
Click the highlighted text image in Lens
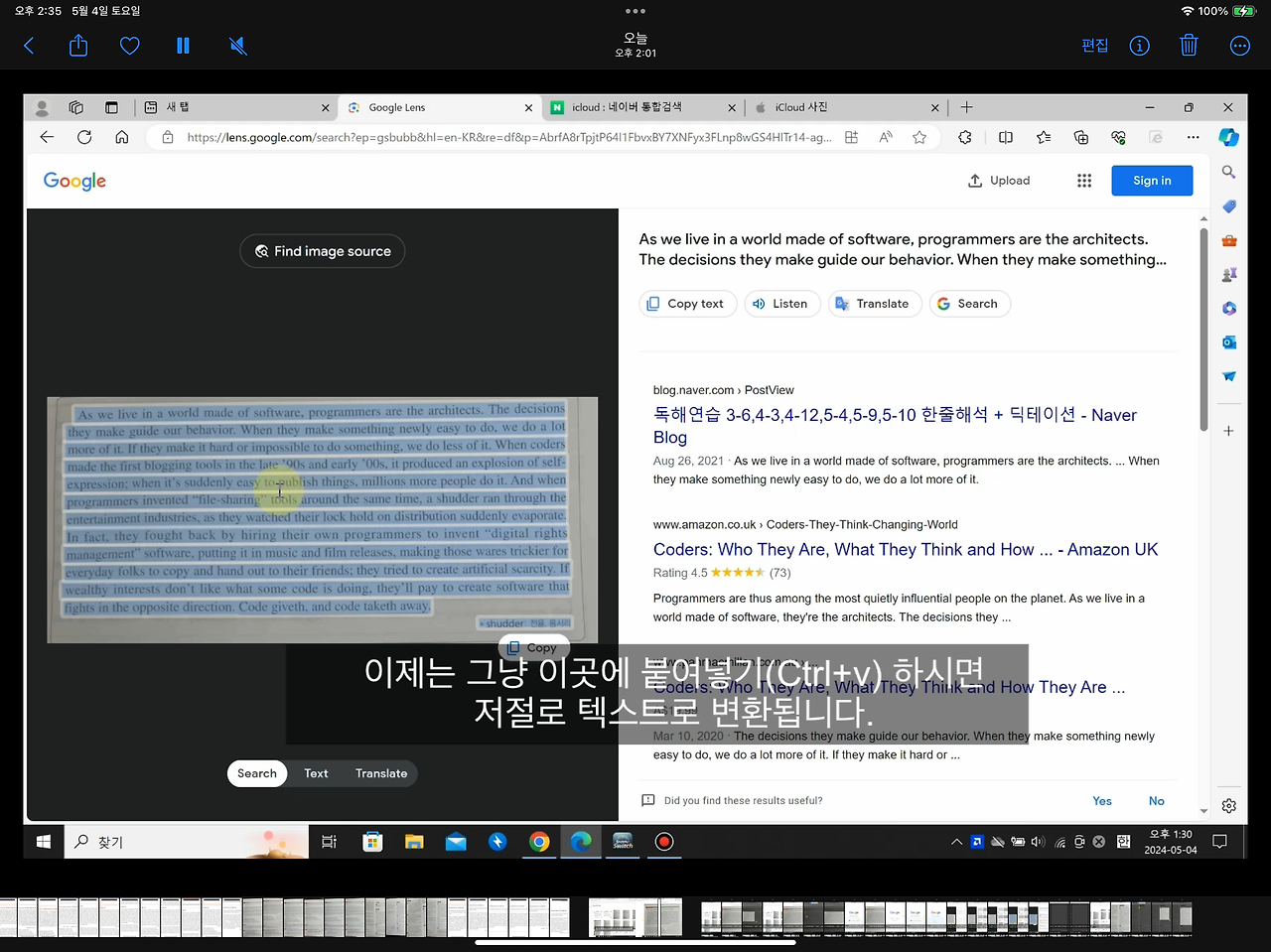click(x=322, y=520)
